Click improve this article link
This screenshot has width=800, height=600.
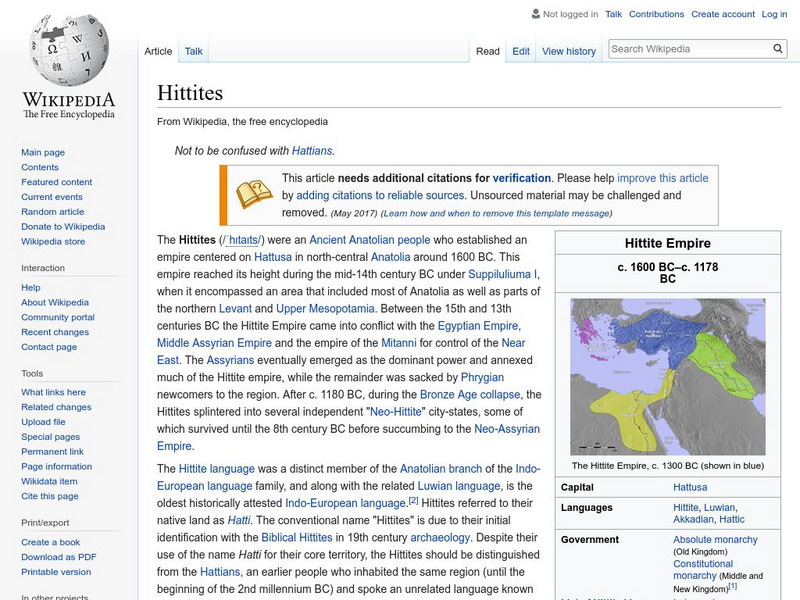(663, 178)
